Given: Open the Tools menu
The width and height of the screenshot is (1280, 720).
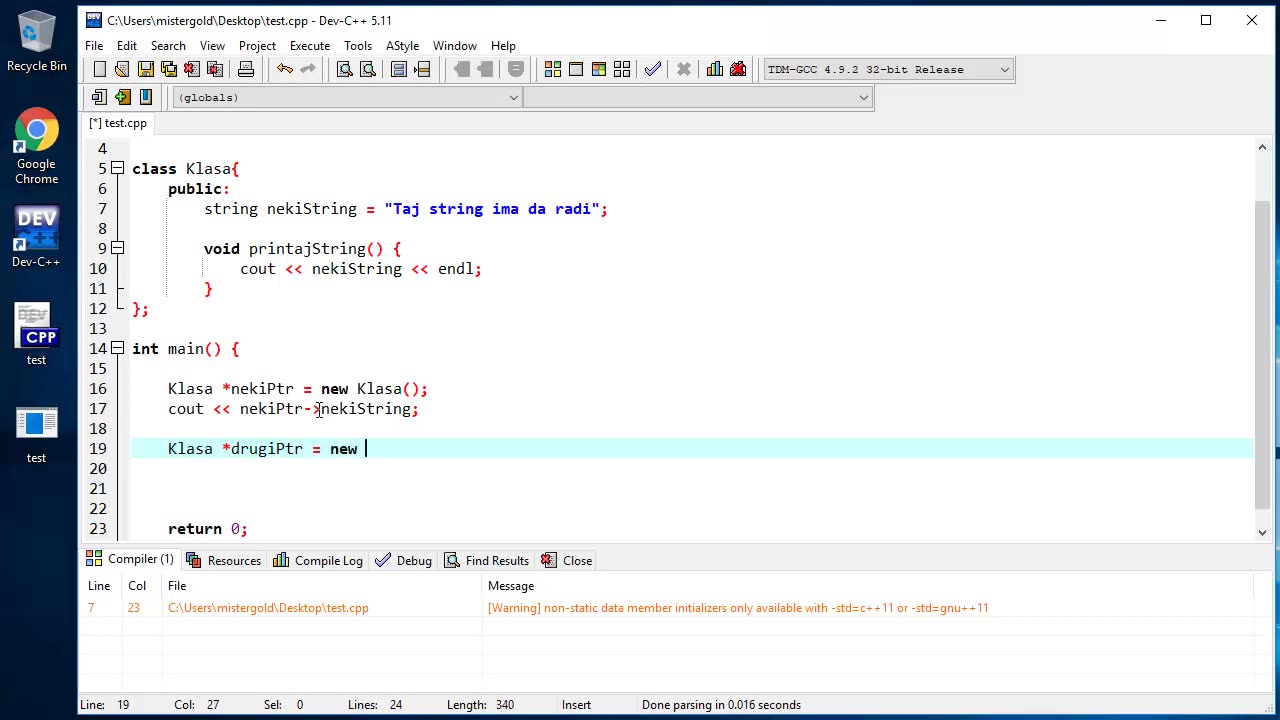Looking at the screenshot, I should point(358,46).
